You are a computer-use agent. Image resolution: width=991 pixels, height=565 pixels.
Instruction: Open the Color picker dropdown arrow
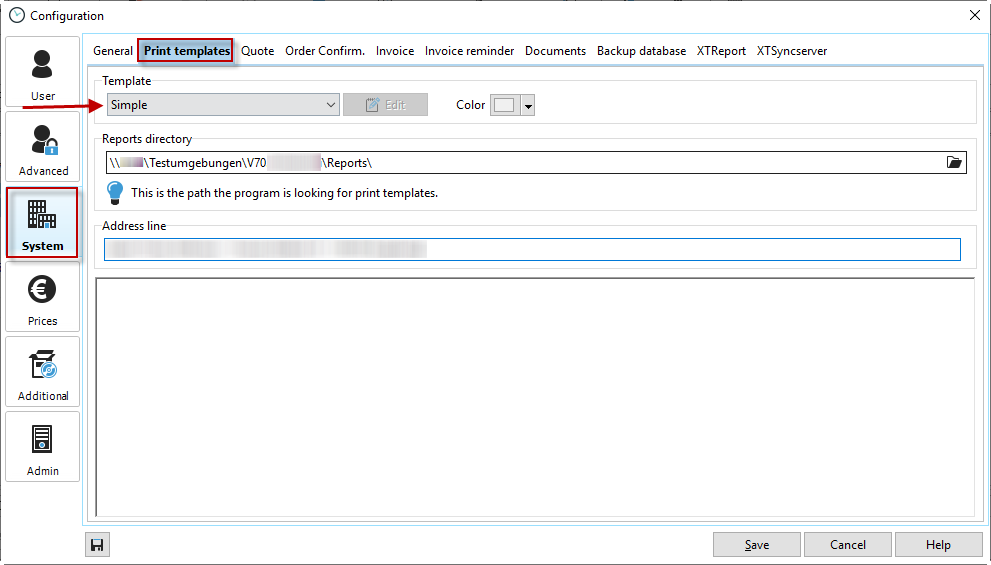point(528,106)
